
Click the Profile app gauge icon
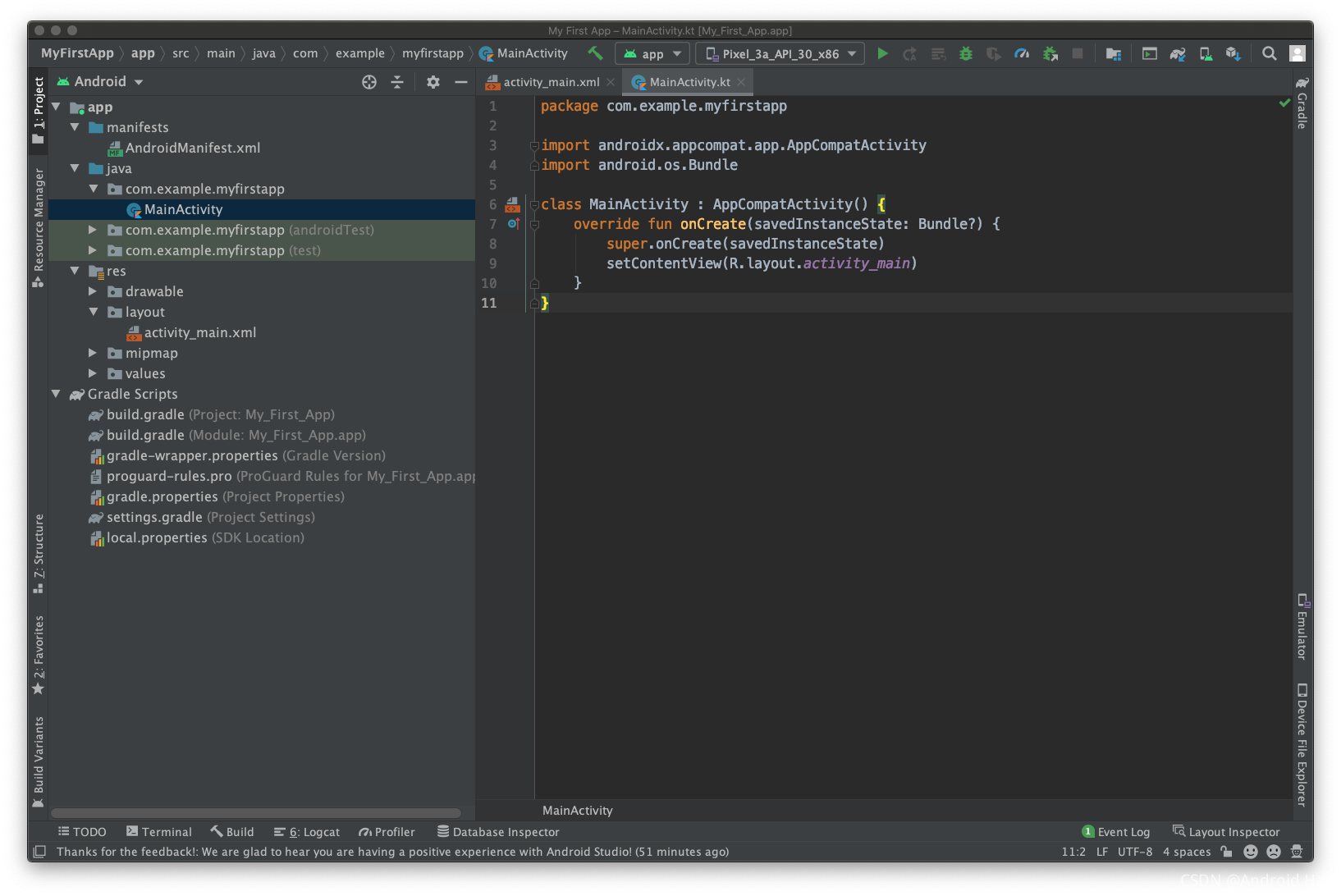pyautogui.click(x=1022, y=53)
